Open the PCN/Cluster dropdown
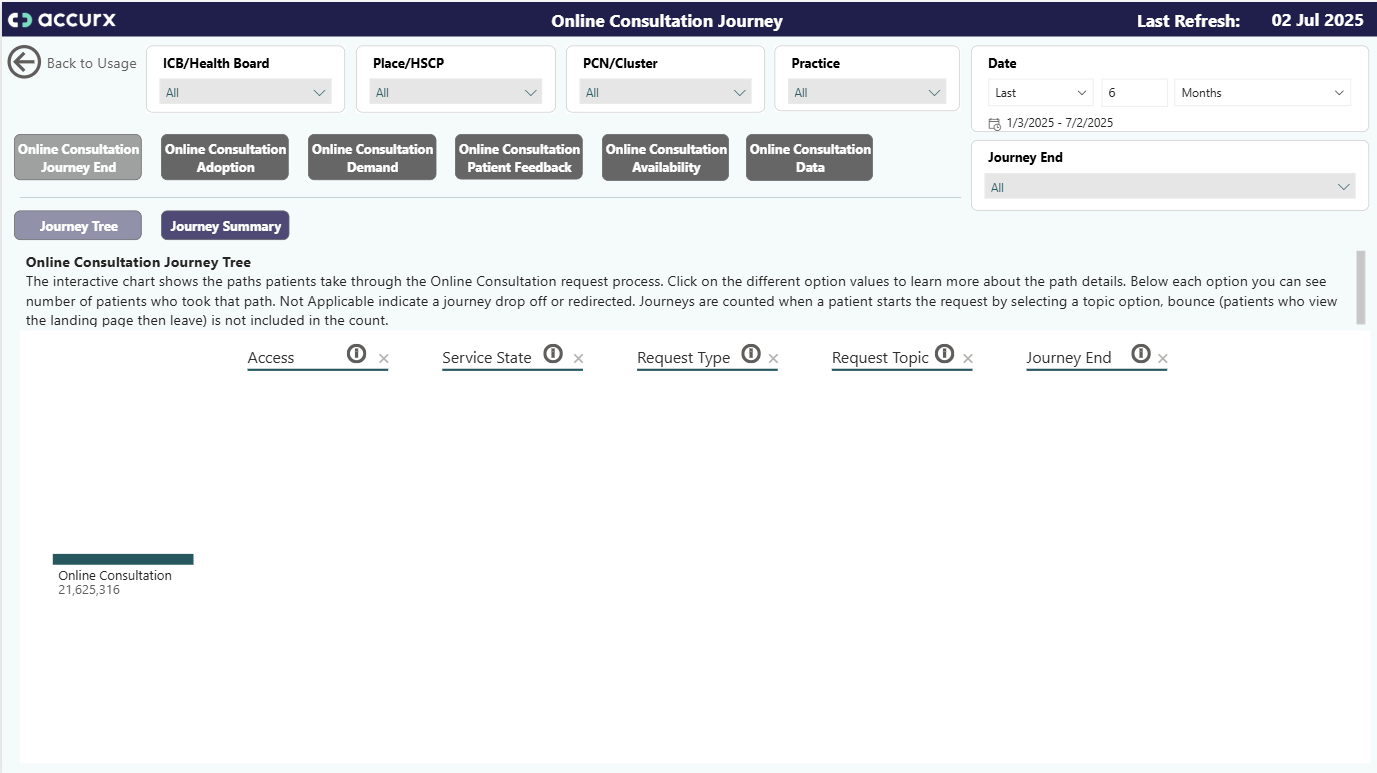Screen dimensions: 1377x773 (666, 93)
